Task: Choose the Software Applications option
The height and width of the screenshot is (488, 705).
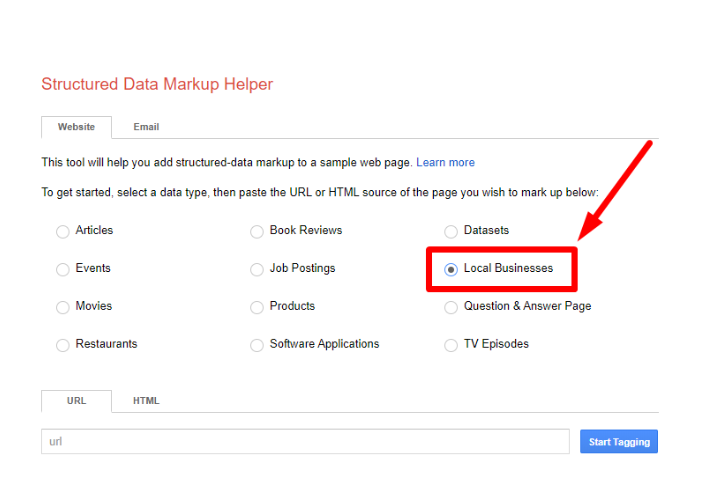Action: click(257, 345)
